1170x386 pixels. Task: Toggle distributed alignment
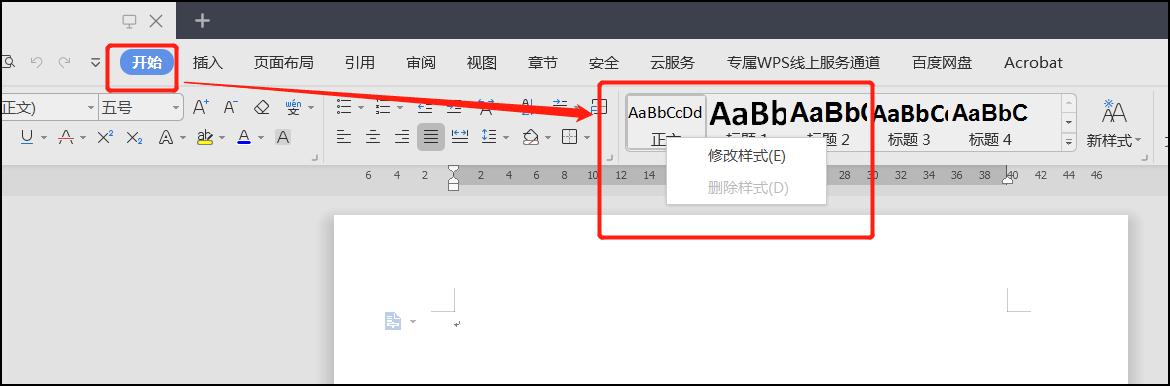[x=460, y=137]
